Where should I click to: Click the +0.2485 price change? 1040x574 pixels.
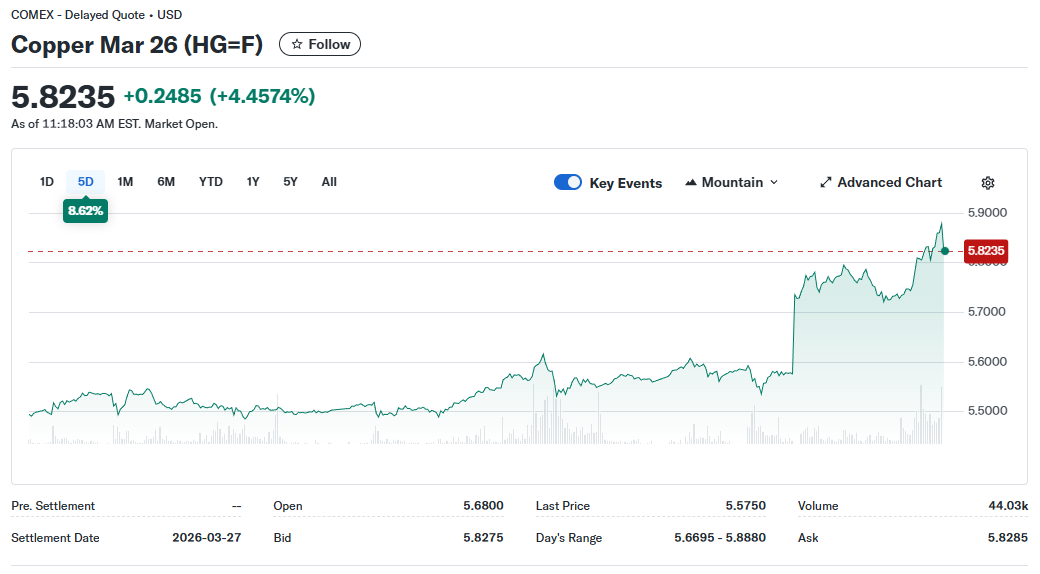162,96
